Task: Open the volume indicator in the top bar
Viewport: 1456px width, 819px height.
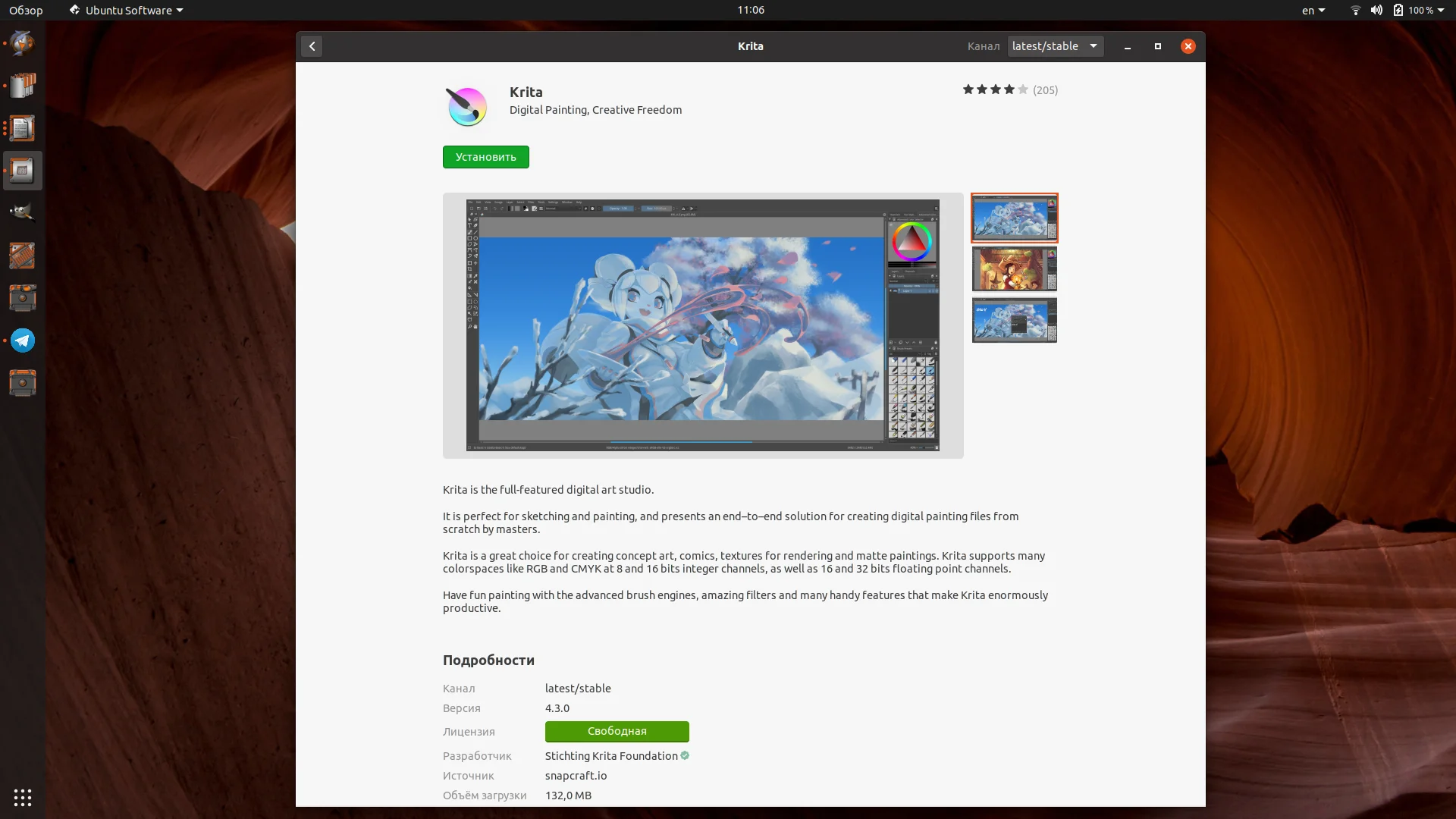Action: click(x=1376, y=10)
